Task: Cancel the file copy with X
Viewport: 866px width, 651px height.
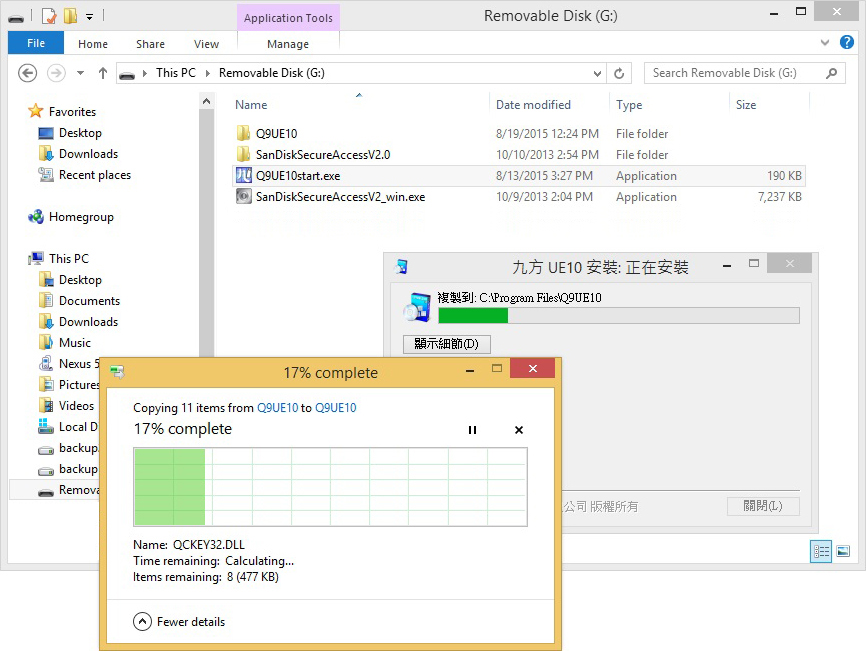Action: 519,430
